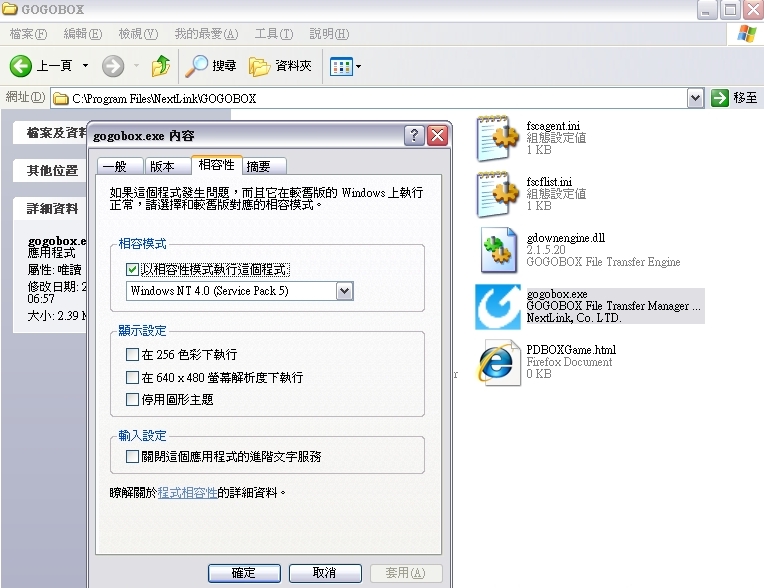Toggle the 資料夾 folders pane

(x=280, y=66)
